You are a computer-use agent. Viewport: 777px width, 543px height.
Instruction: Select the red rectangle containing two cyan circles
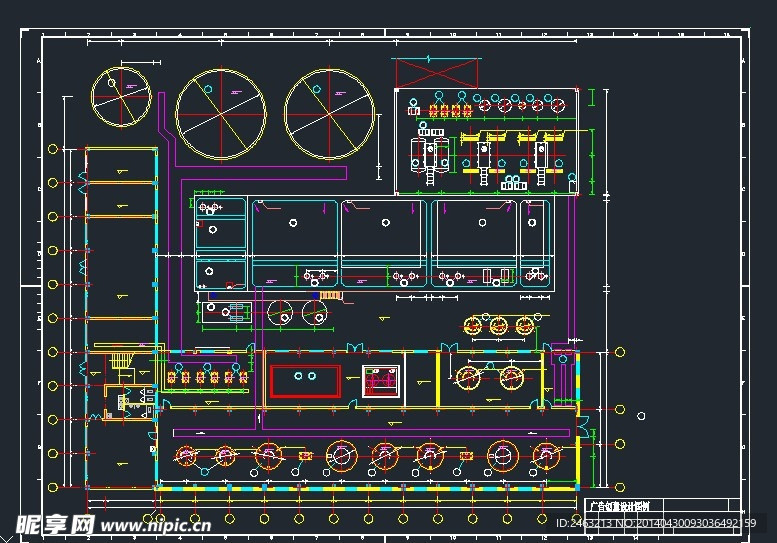tap(305, 380)
